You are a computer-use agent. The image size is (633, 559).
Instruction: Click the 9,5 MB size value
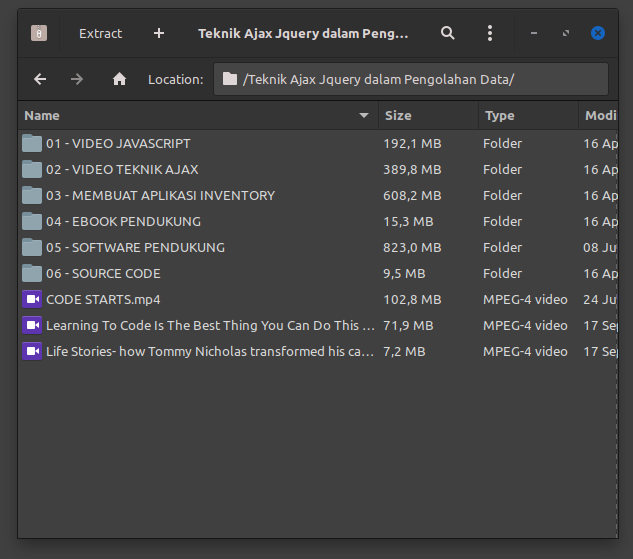404,274
